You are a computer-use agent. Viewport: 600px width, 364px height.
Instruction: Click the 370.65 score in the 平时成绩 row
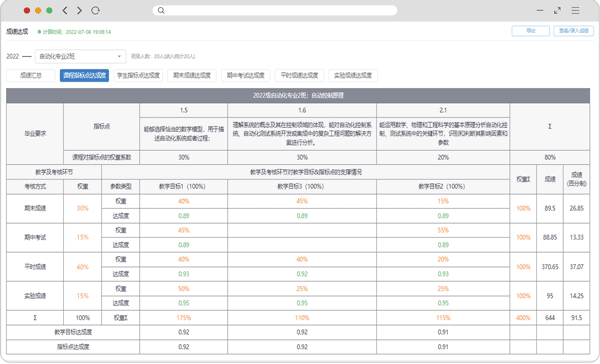click(550, 267)
